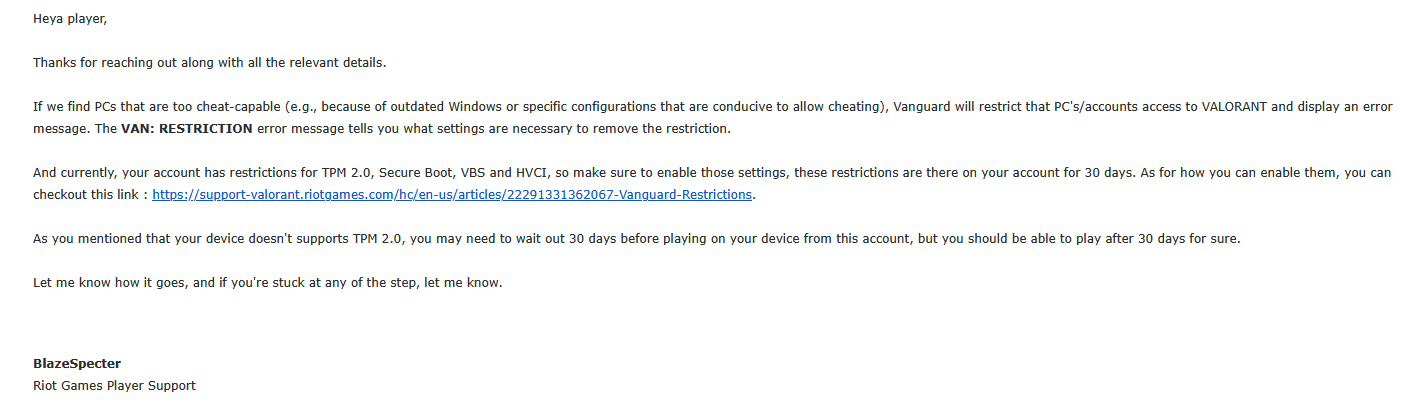Click the phrase 'for sure' ending the paragraph
Image resolution: width=1420 pixels, height=407 pixels.
pyautogui.click(x=1216, y=239)
